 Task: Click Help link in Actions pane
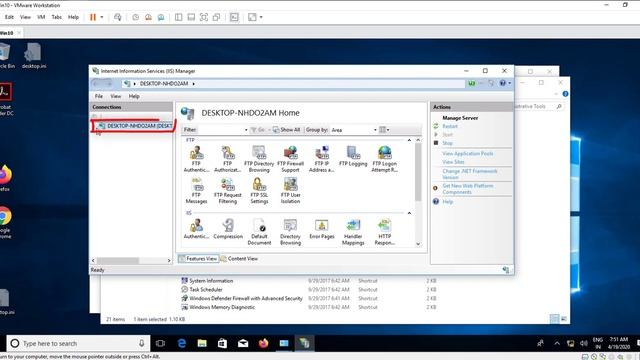447,202
